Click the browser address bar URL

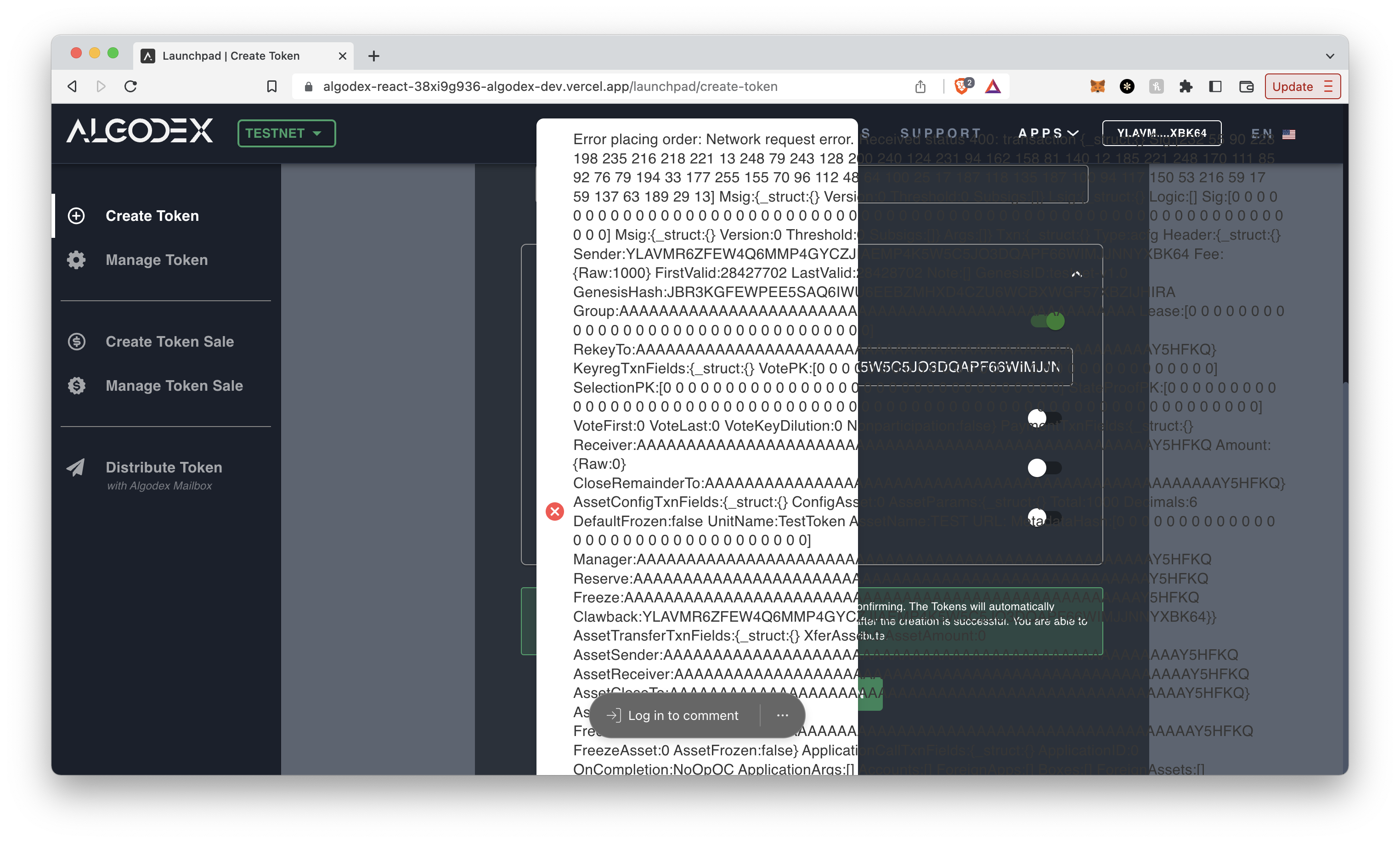pos(549,86)
